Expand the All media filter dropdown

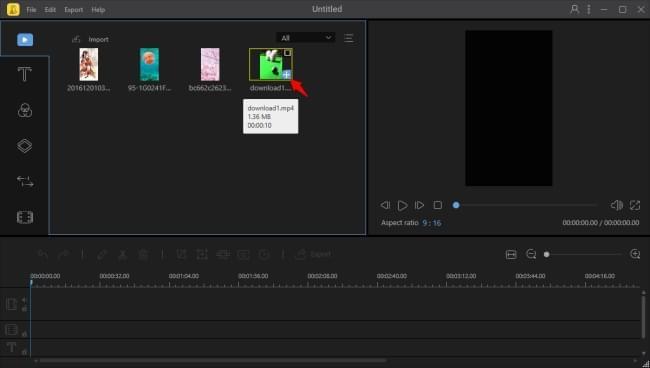(x=306, y=38)
